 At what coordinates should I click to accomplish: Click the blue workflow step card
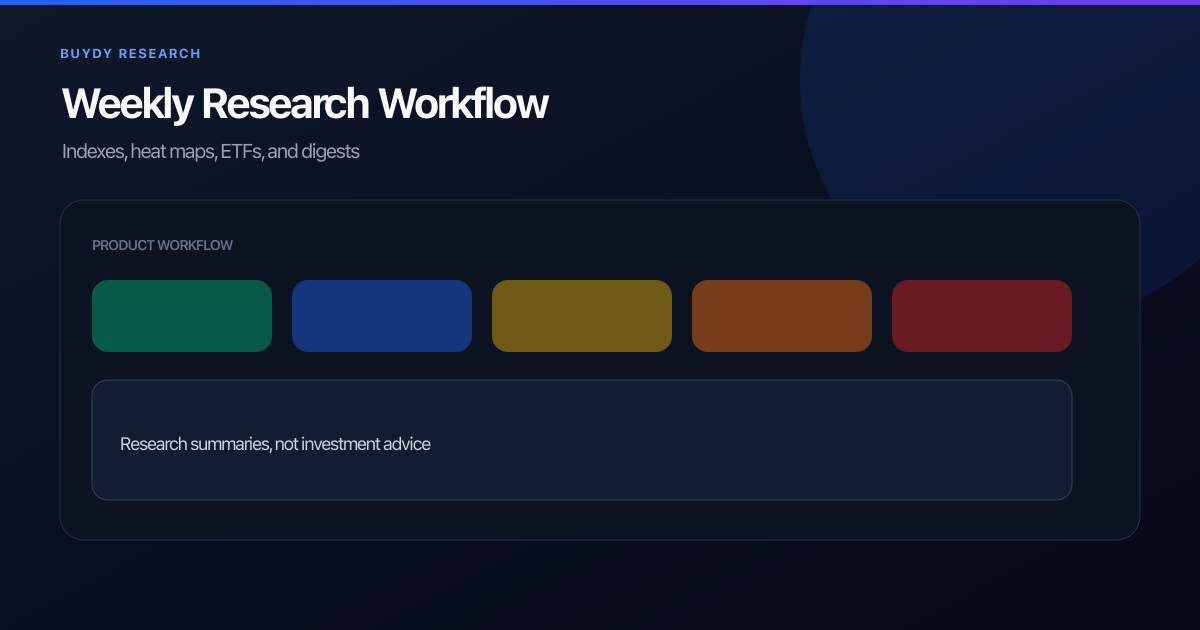[x=382, y=316]
